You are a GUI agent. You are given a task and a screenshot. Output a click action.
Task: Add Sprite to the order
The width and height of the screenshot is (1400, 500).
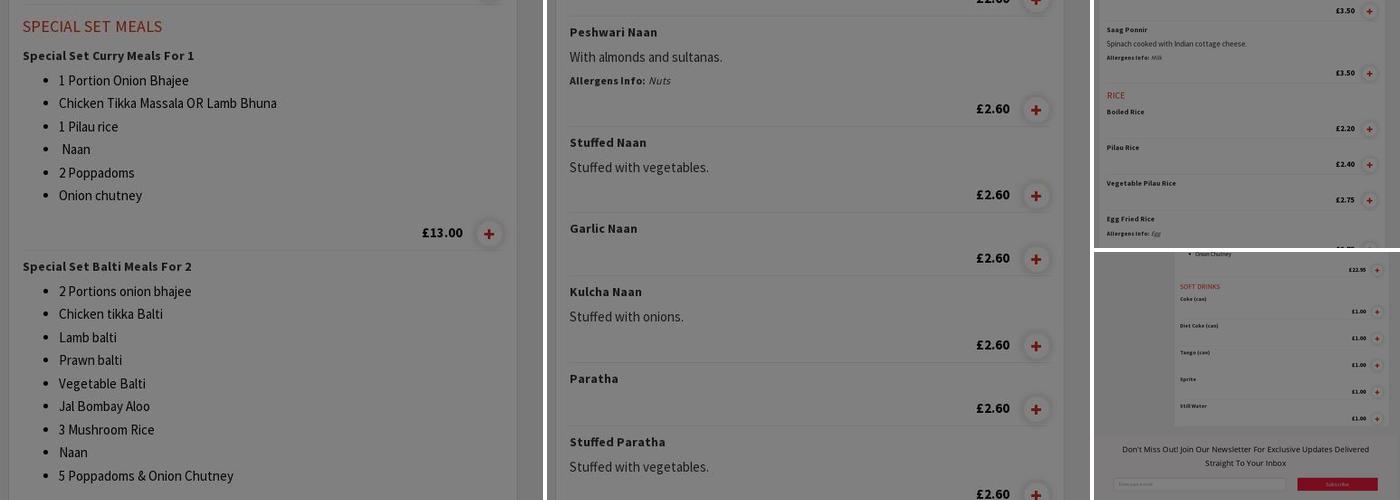coord(1377,392)
